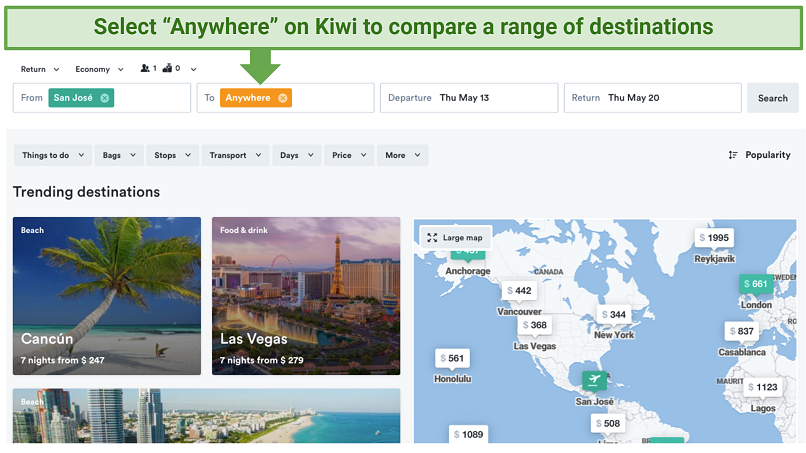
Task: Remove San José from the From field
Action: pos(104,98)
